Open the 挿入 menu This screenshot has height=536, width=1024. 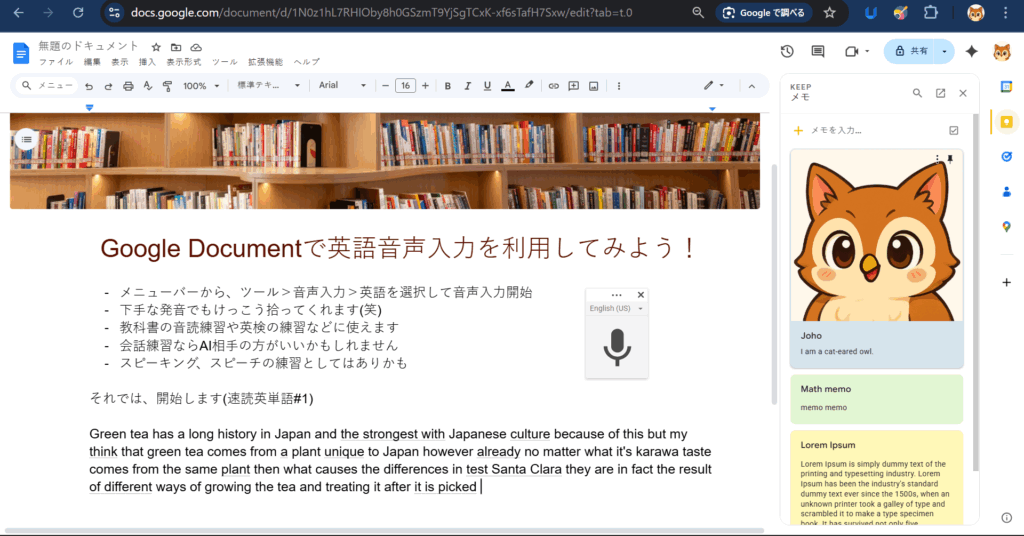pyautogui.click(x=147, y=62)
